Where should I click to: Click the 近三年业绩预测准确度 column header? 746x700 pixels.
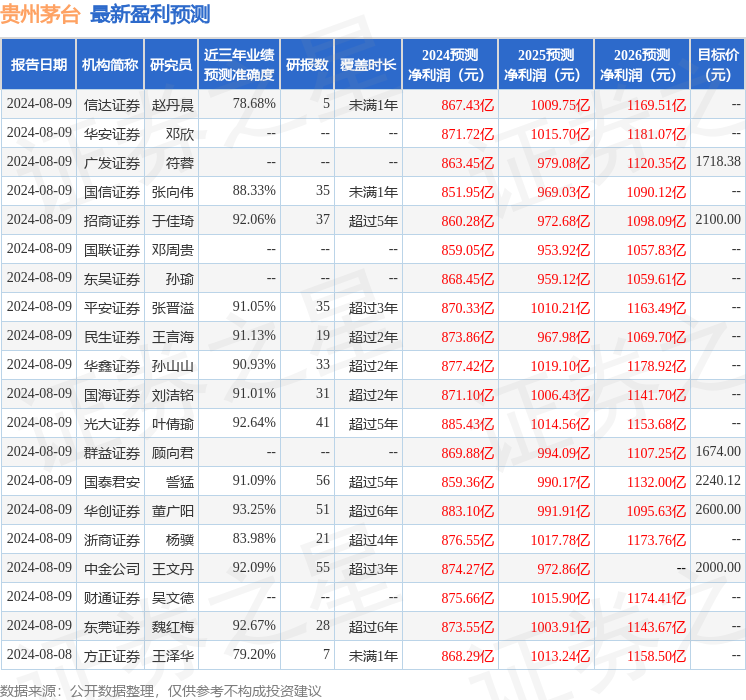click(x=239, y=64)
